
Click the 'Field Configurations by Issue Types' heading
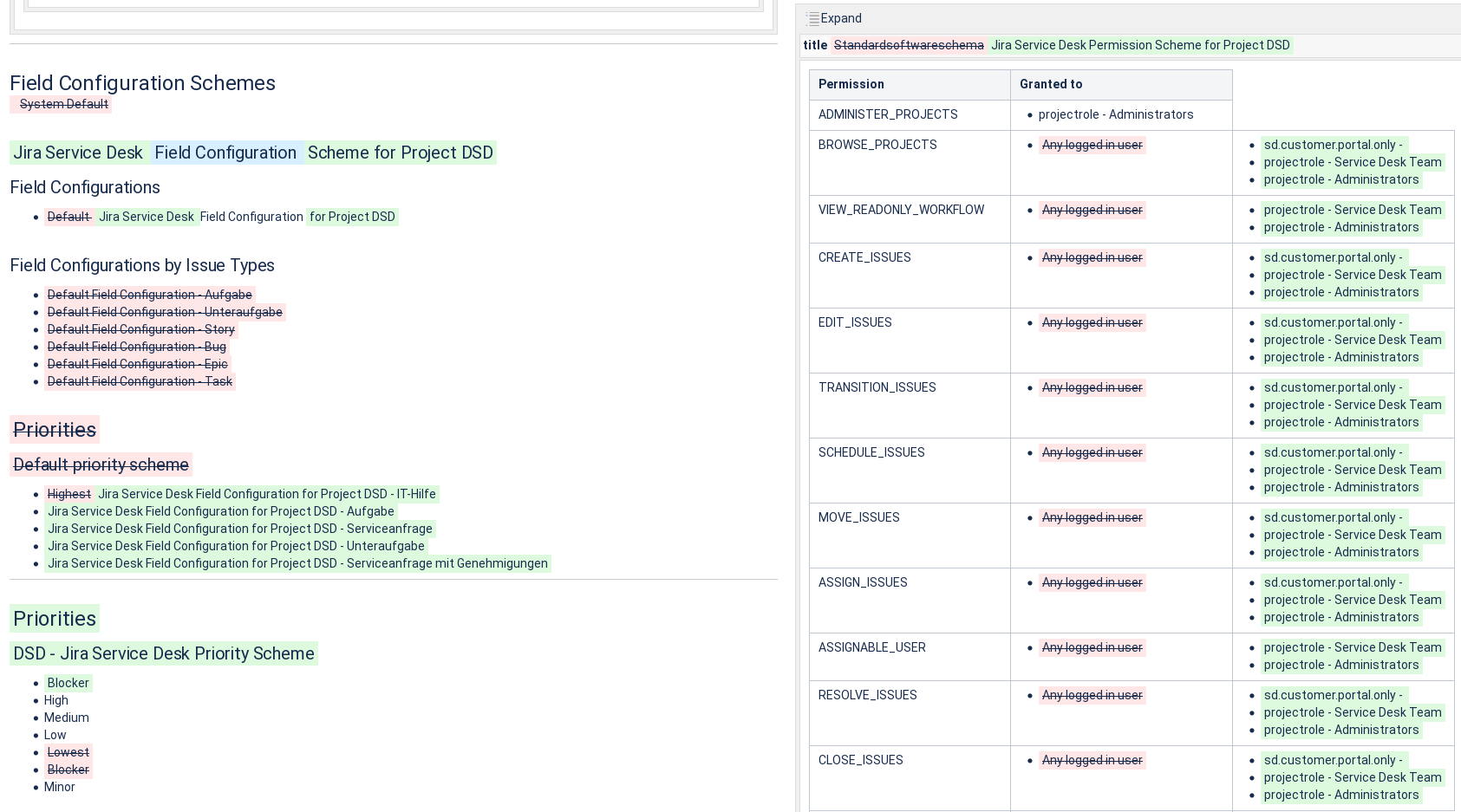[x=142, y=265]
